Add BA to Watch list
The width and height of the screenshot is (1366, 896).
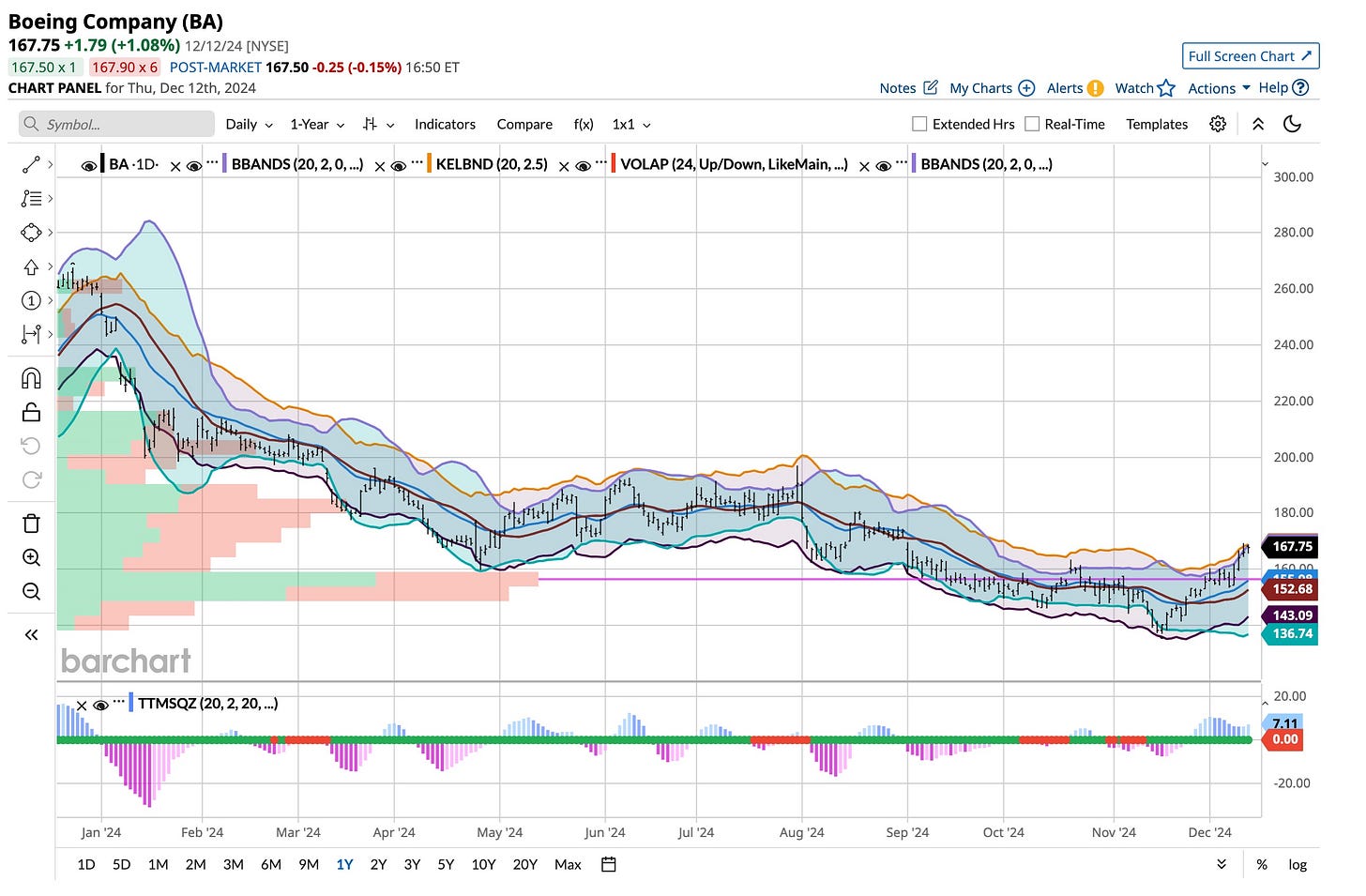[1145, 88]
